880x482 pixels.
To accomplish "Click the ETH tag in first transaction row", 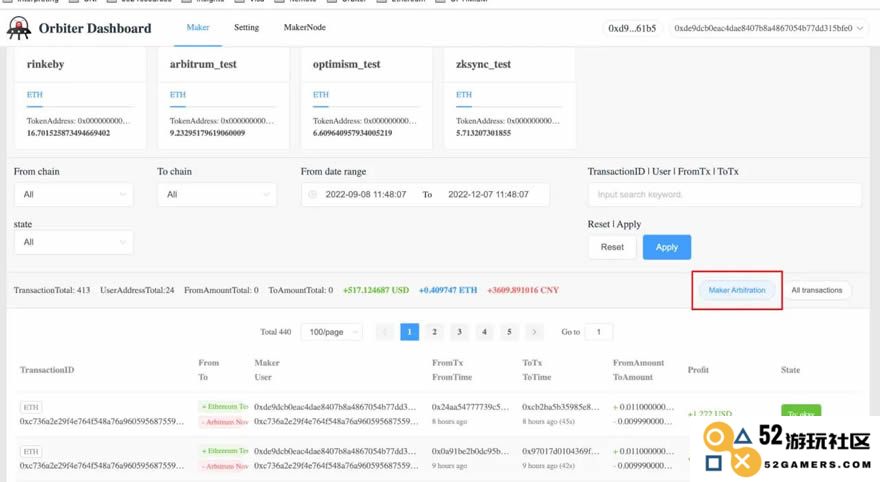I will point(31,407).
